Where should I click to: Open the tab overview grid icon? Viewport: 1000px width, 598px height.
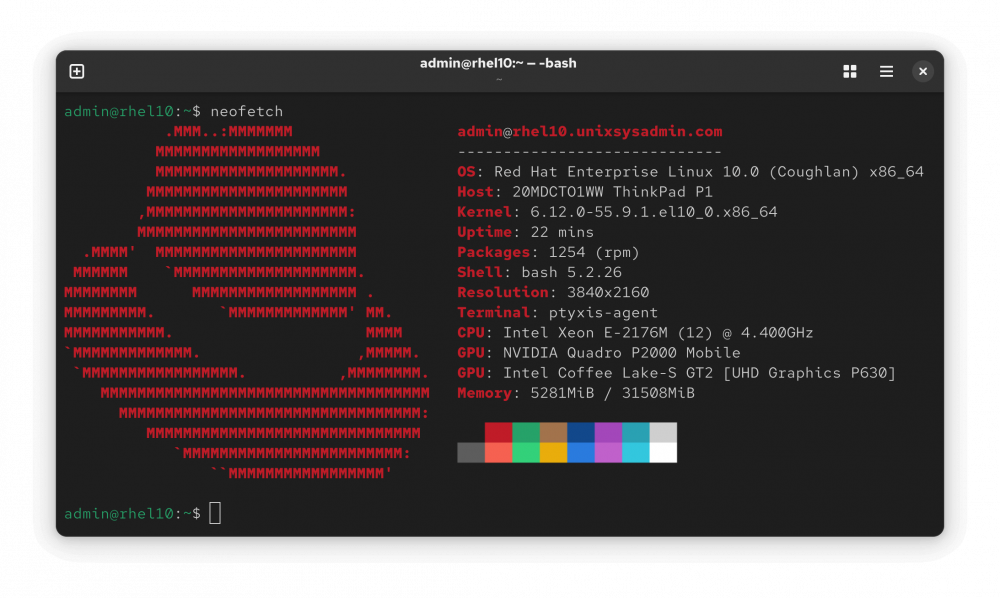click(849, 71)
